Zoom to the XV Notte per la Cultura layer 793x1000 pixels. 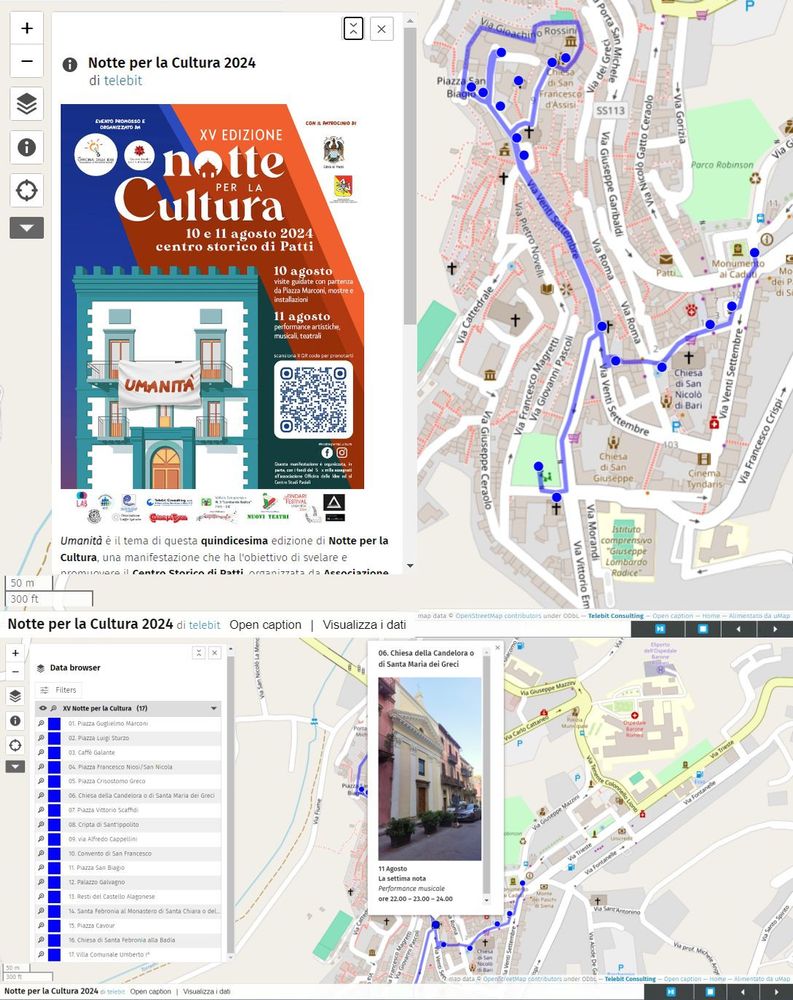click(54, 708)
